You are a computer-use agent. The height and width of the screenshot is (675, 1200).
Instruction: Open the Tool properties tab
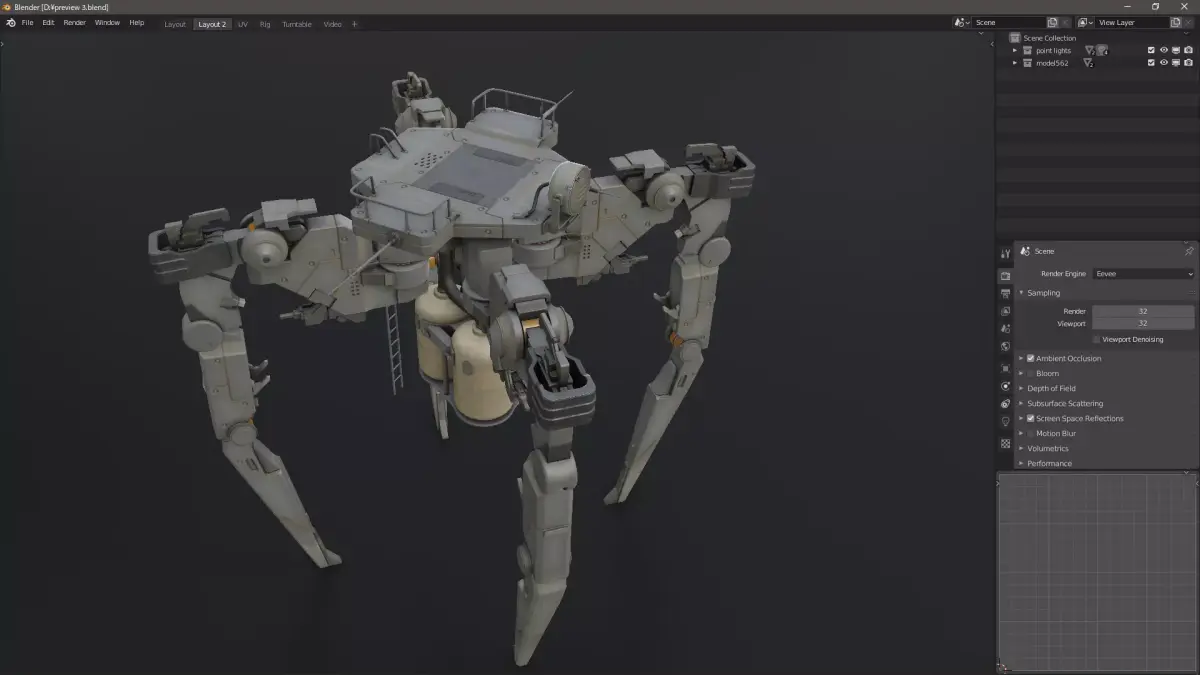1006,254
